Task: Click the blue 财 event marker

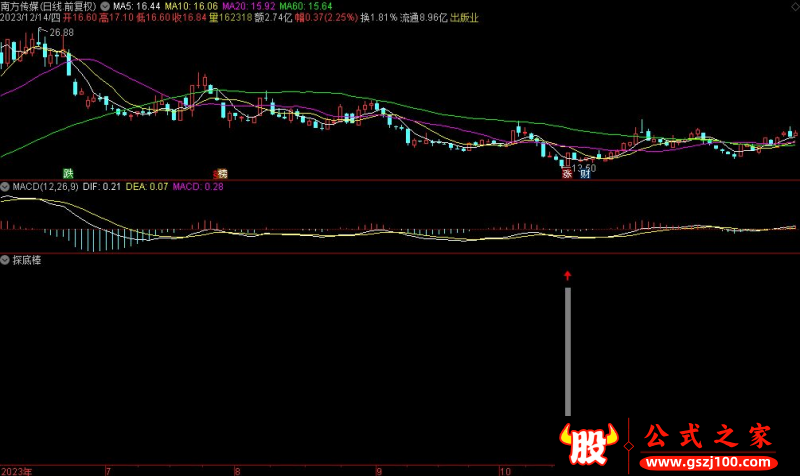Action: 585,174
